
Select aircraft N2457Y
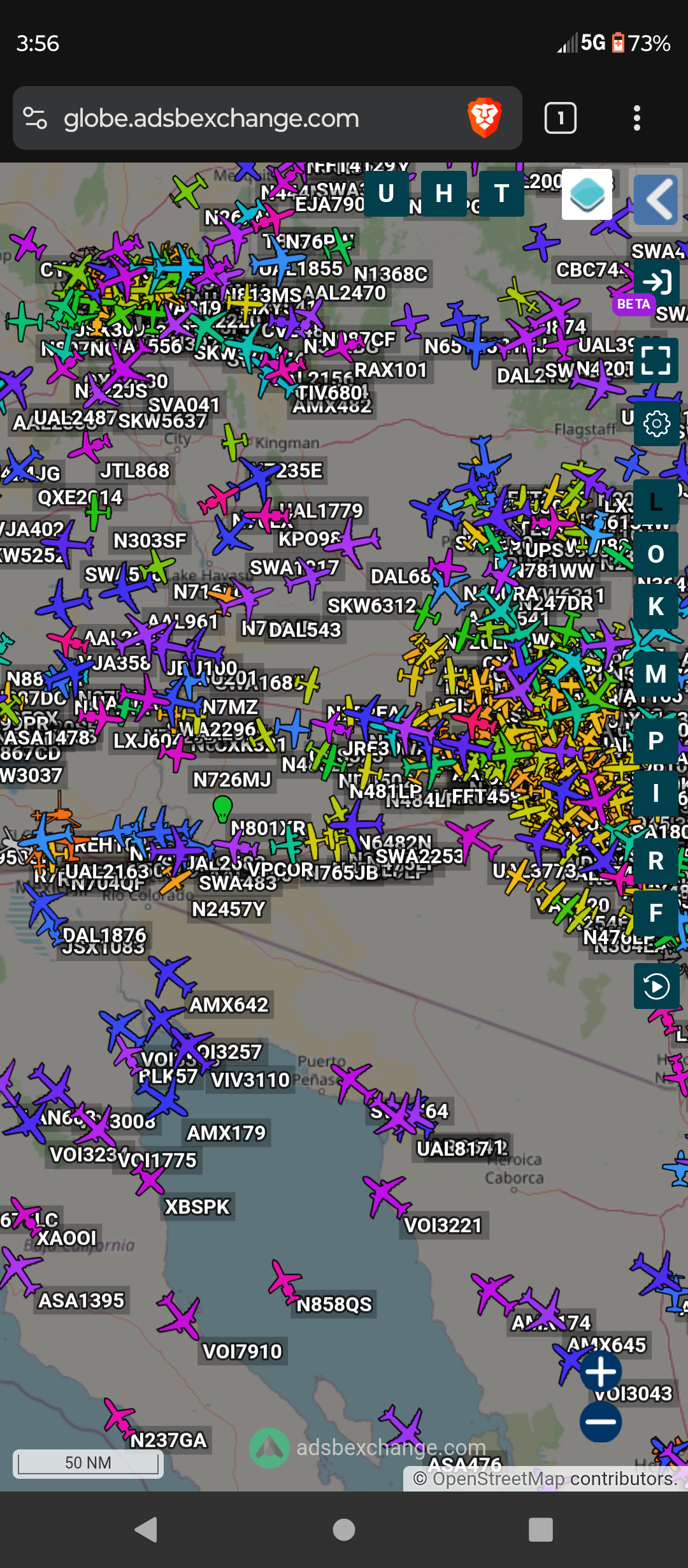tap(228, 909)
